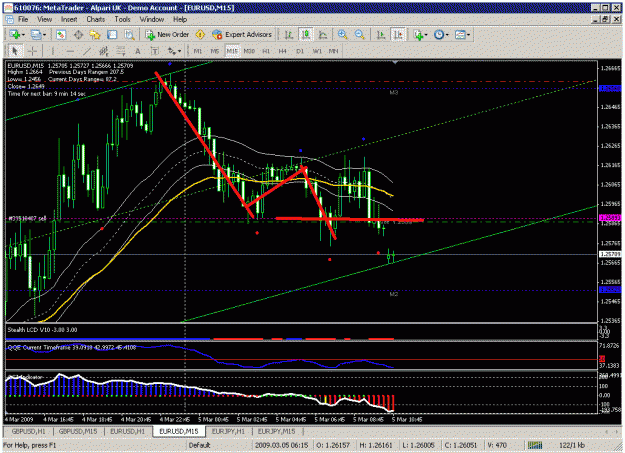625x453 pixels.
Task: Click the Expert Advisors button
Action: (242, 35)
